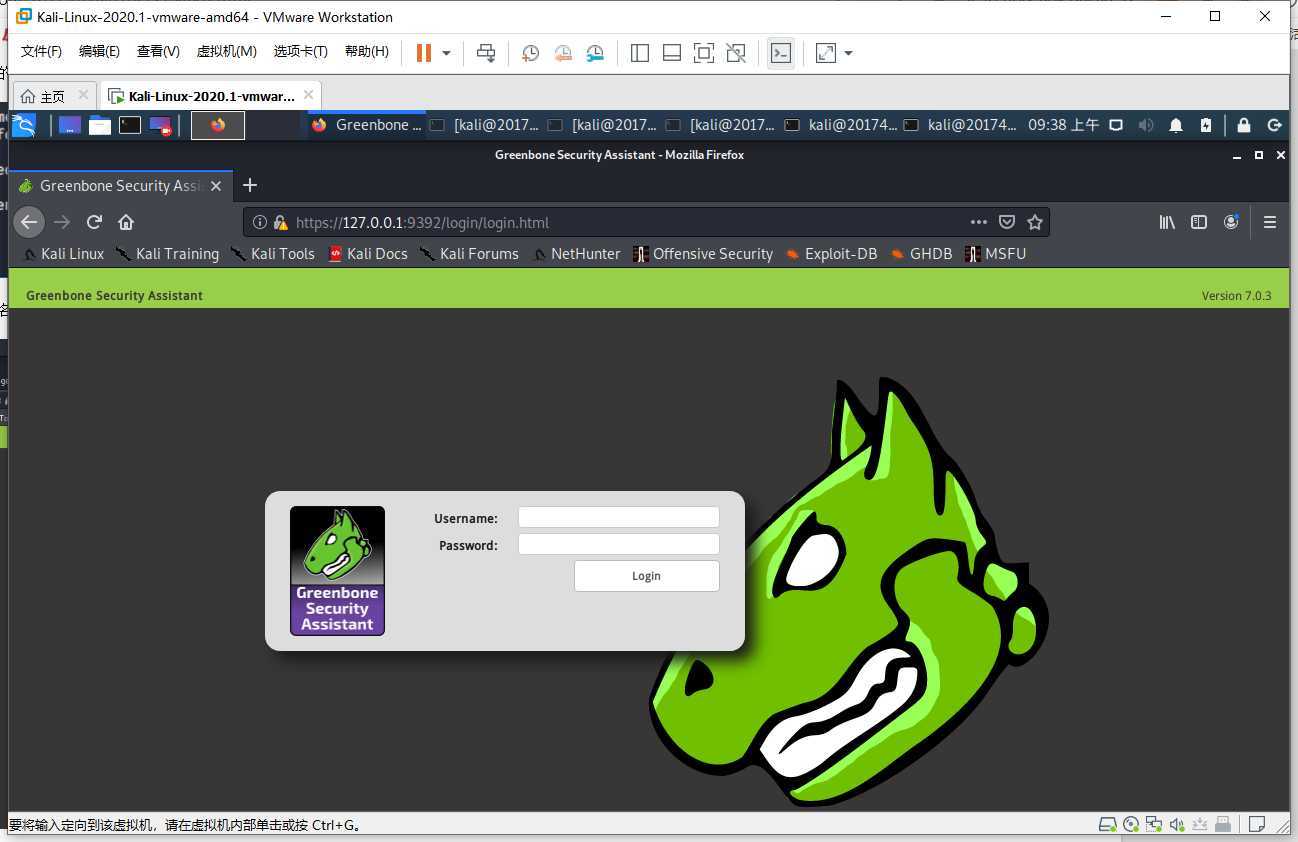
Task: Click the Firefox account icon
Action: pos(1231,222)
